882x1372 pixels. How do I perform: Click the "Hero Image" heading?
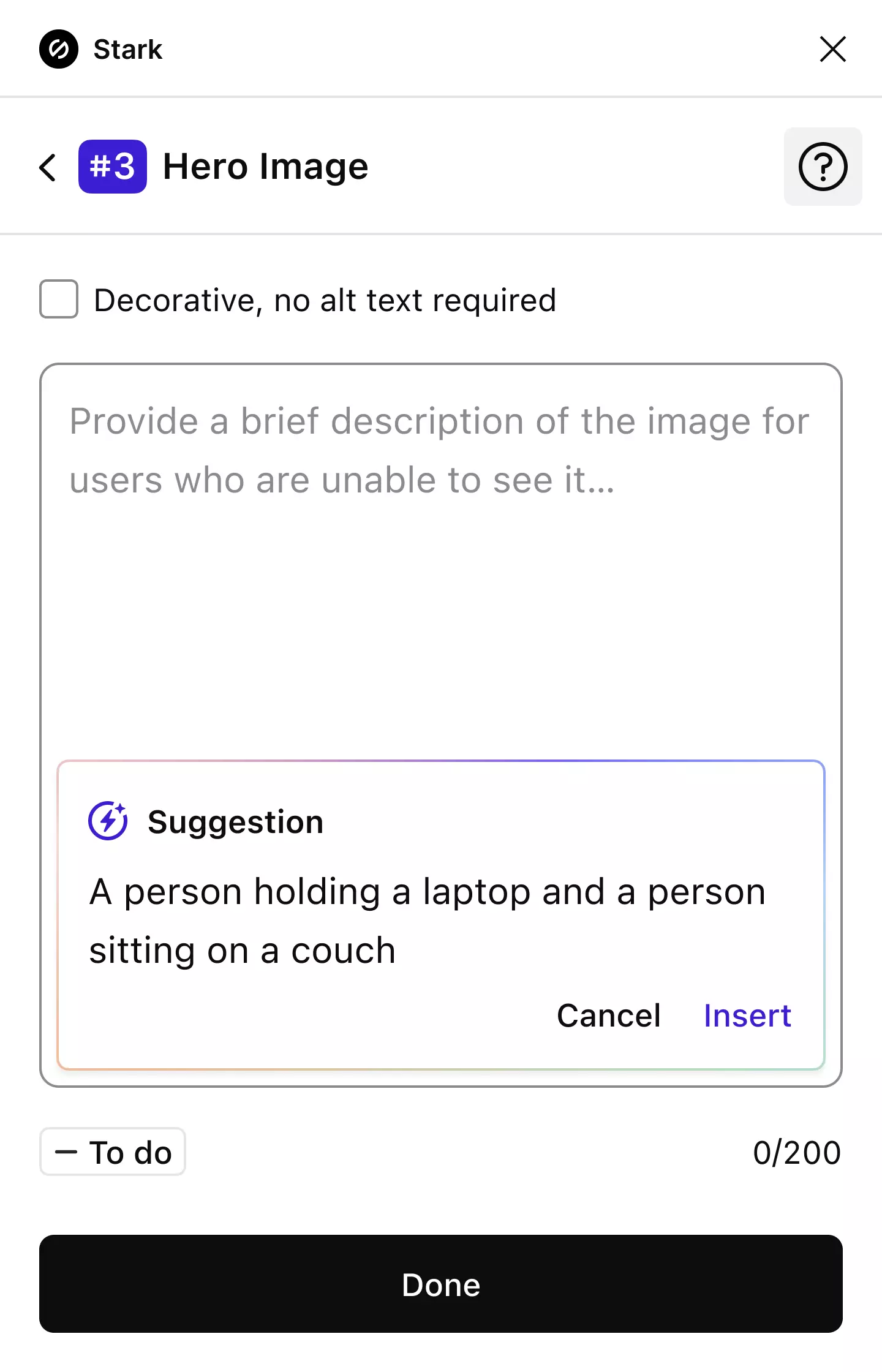pos(266,166)
